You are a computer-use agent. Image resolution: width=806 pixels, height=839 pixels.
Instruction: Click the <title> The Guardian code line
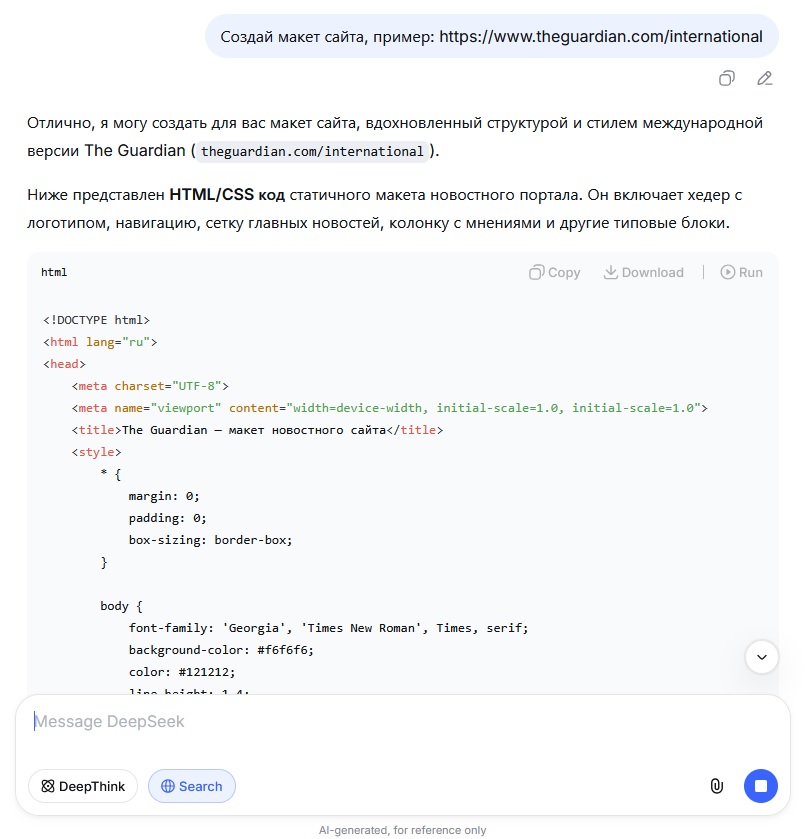point(257,430)
